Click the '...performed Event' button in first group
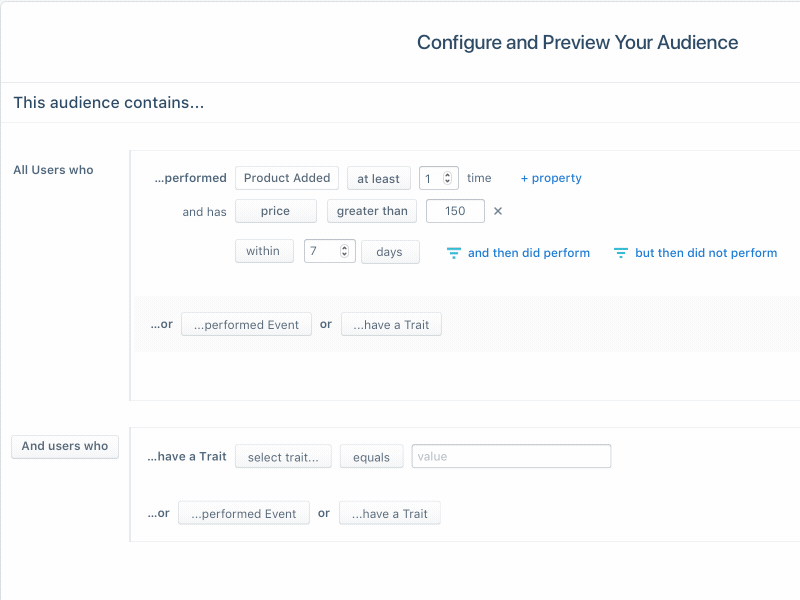This screenshot has width=800, height=600. pyautogui.click(x=246, y=324)
